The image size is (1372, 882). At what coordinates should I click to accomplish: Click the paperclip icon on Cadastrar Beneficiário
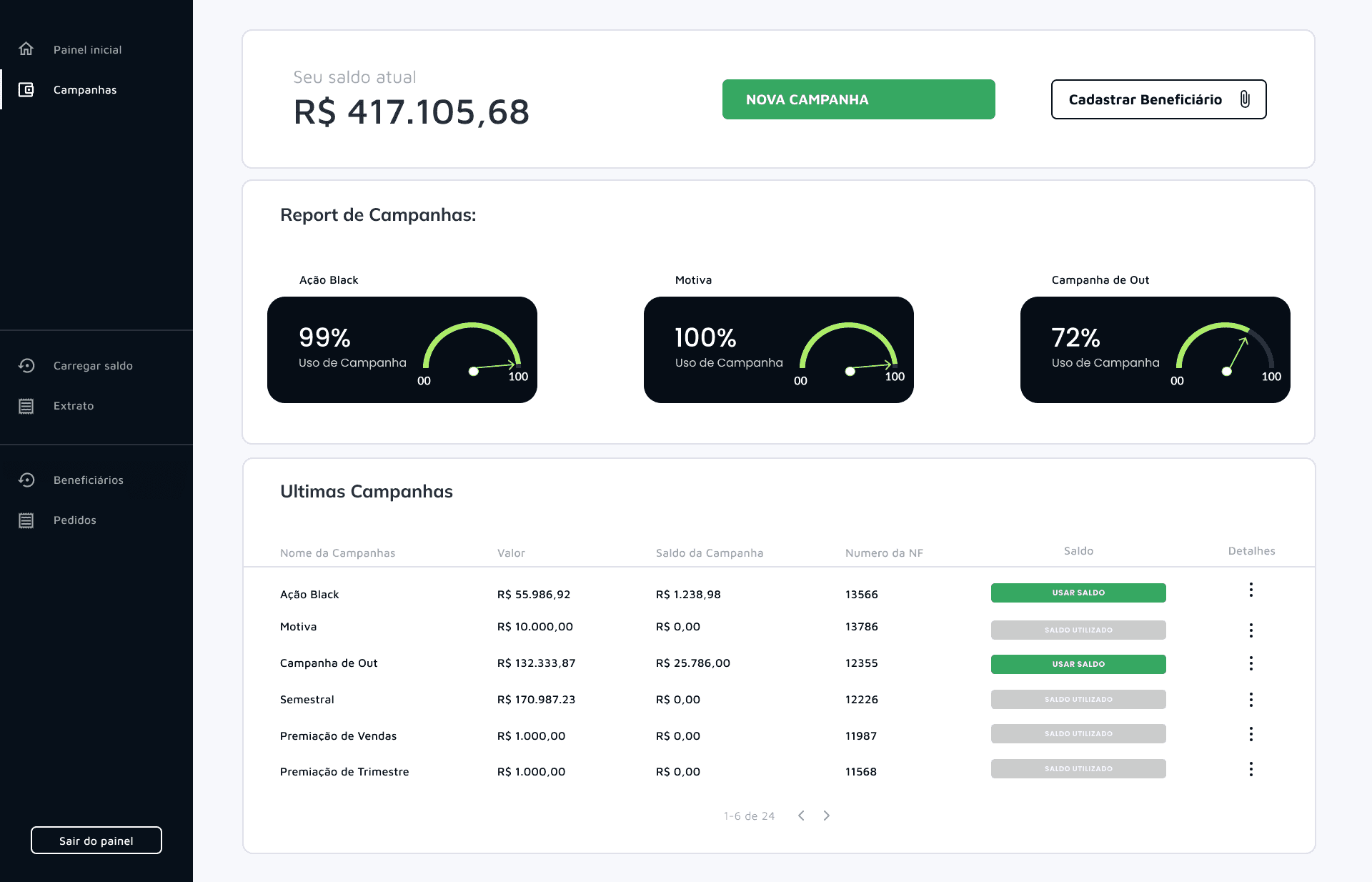click(x=1246, y=99)
